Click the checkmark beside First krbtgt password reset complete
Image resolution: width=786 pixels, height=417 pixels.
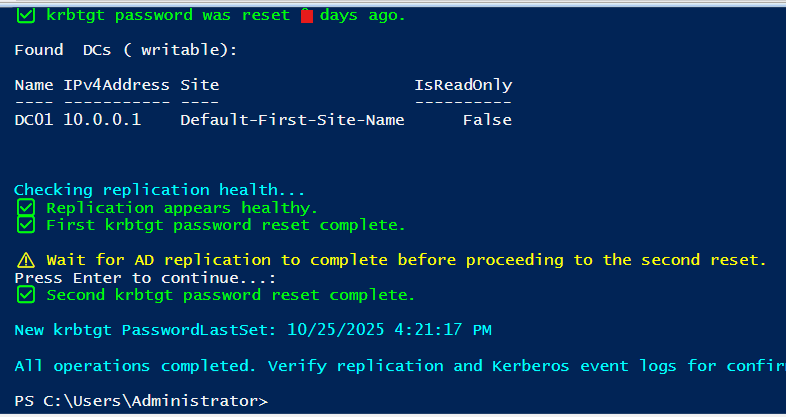pyautogui.click(x=25, y=225)
